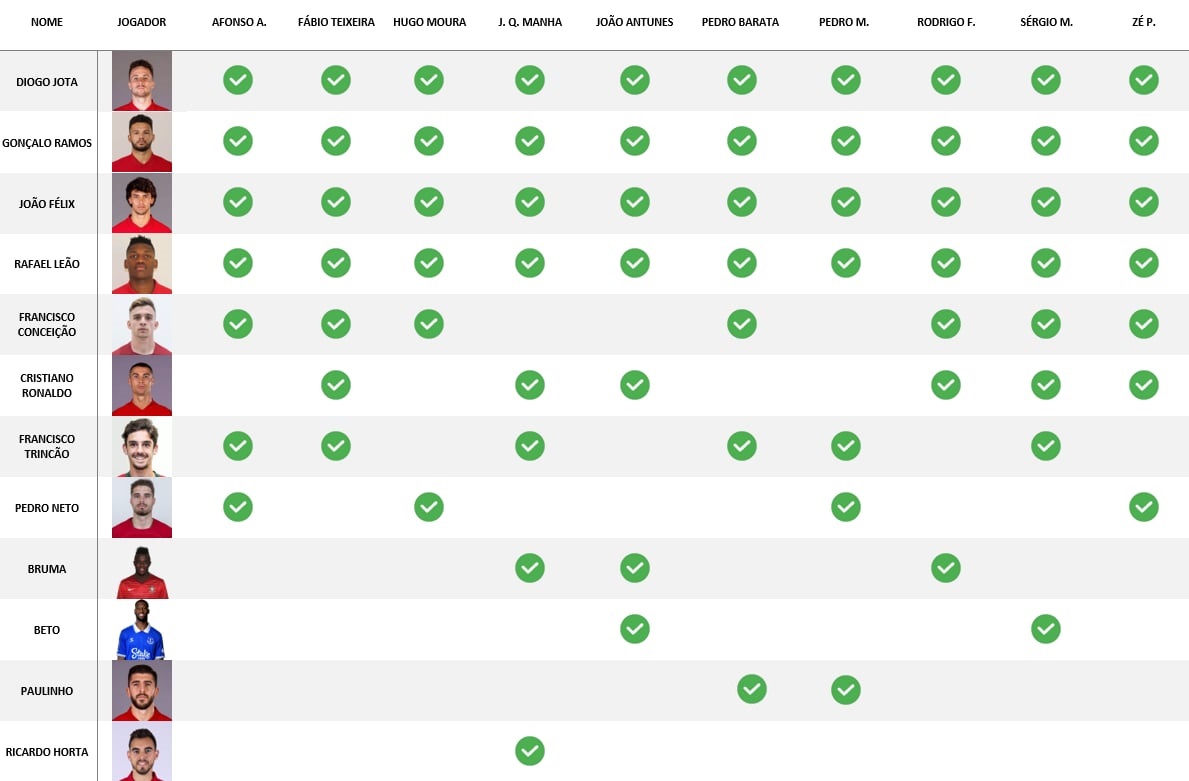Click the Sérgio M. column header
Screen dimensions: 1189x781
point(1046,22)
